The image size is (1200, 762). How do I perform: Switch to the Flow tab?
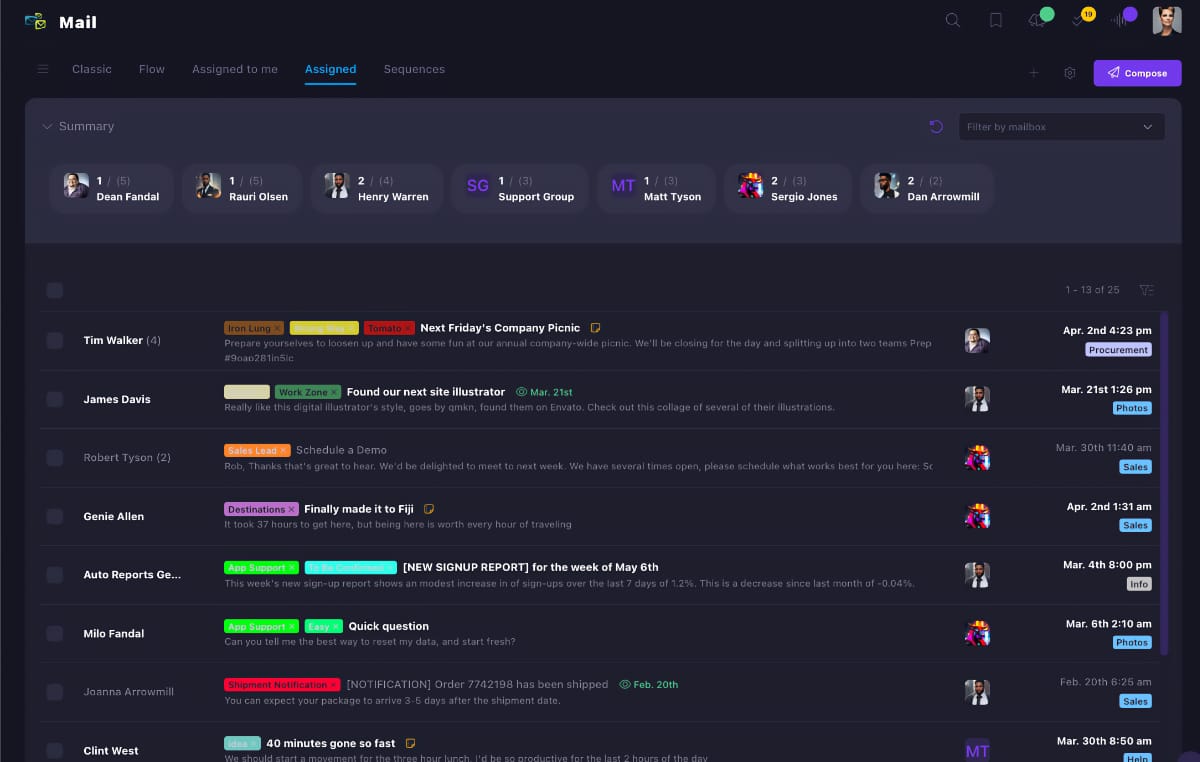pos(152,69)
